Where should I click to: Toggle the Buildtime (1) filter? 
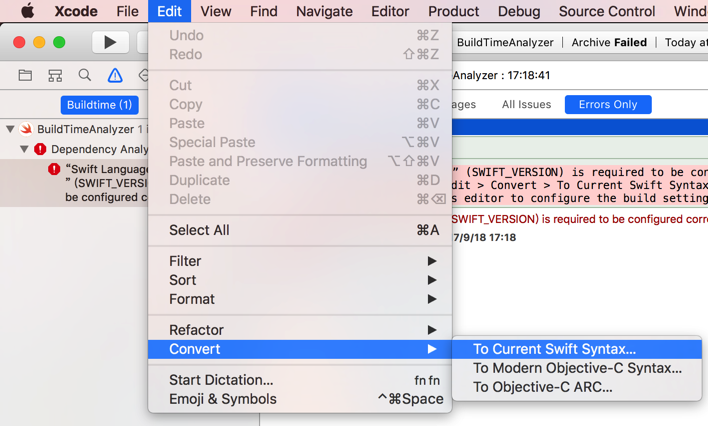point(99,105)
